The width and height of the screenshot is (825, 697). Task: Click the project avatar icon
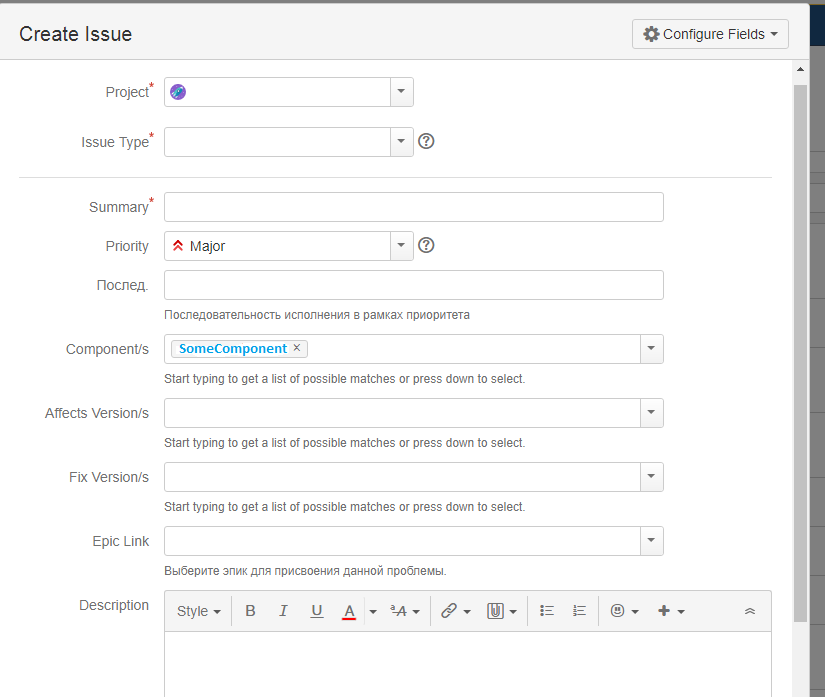pyautogui.click(x=178, y=92)
